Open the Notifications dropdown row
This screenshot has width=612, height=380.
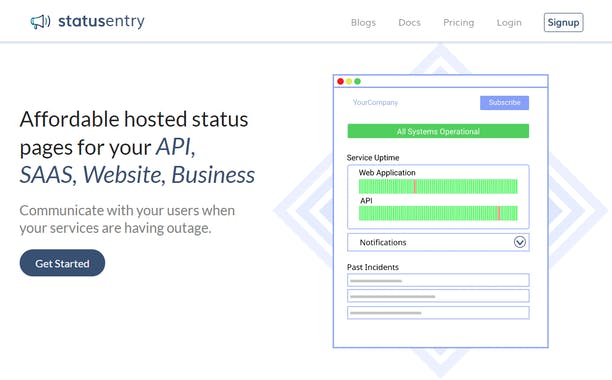point(438,242)
